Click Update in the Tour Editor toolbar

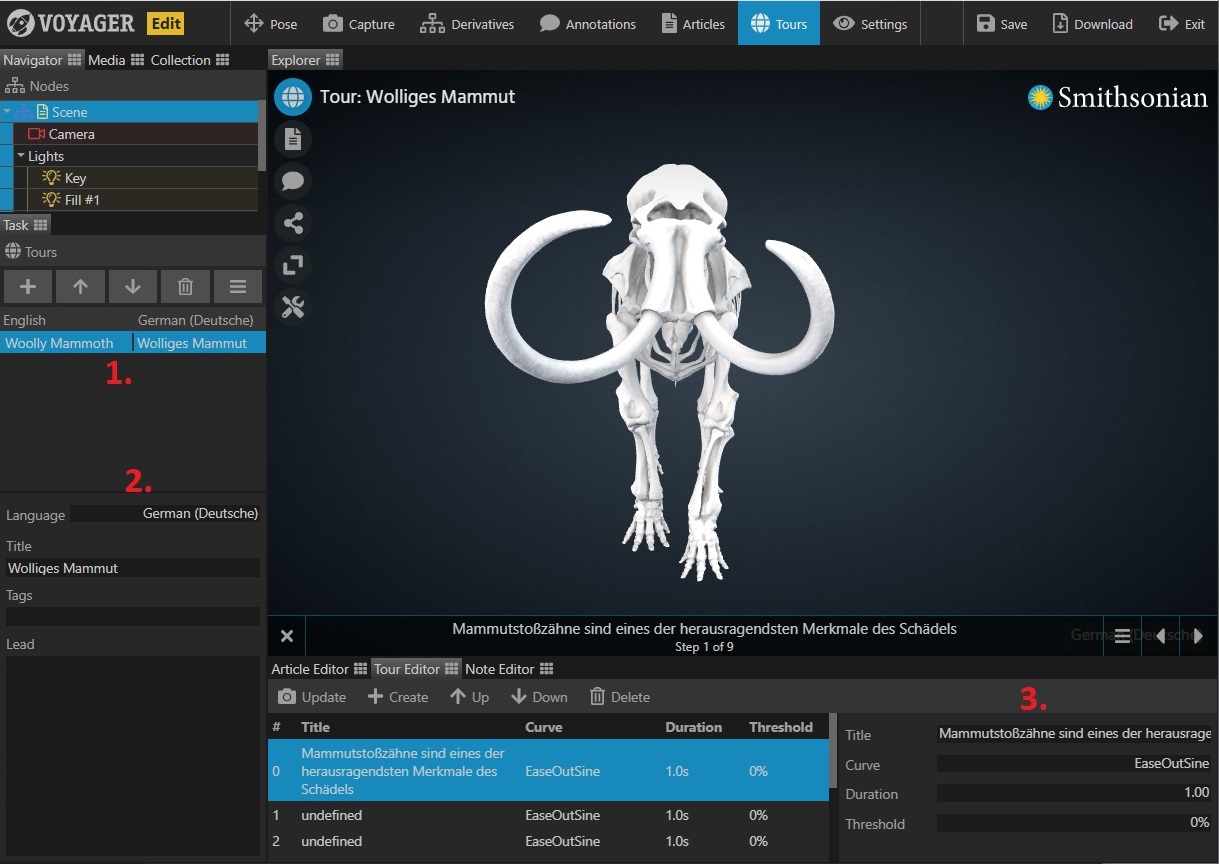[x=312, y=697]
